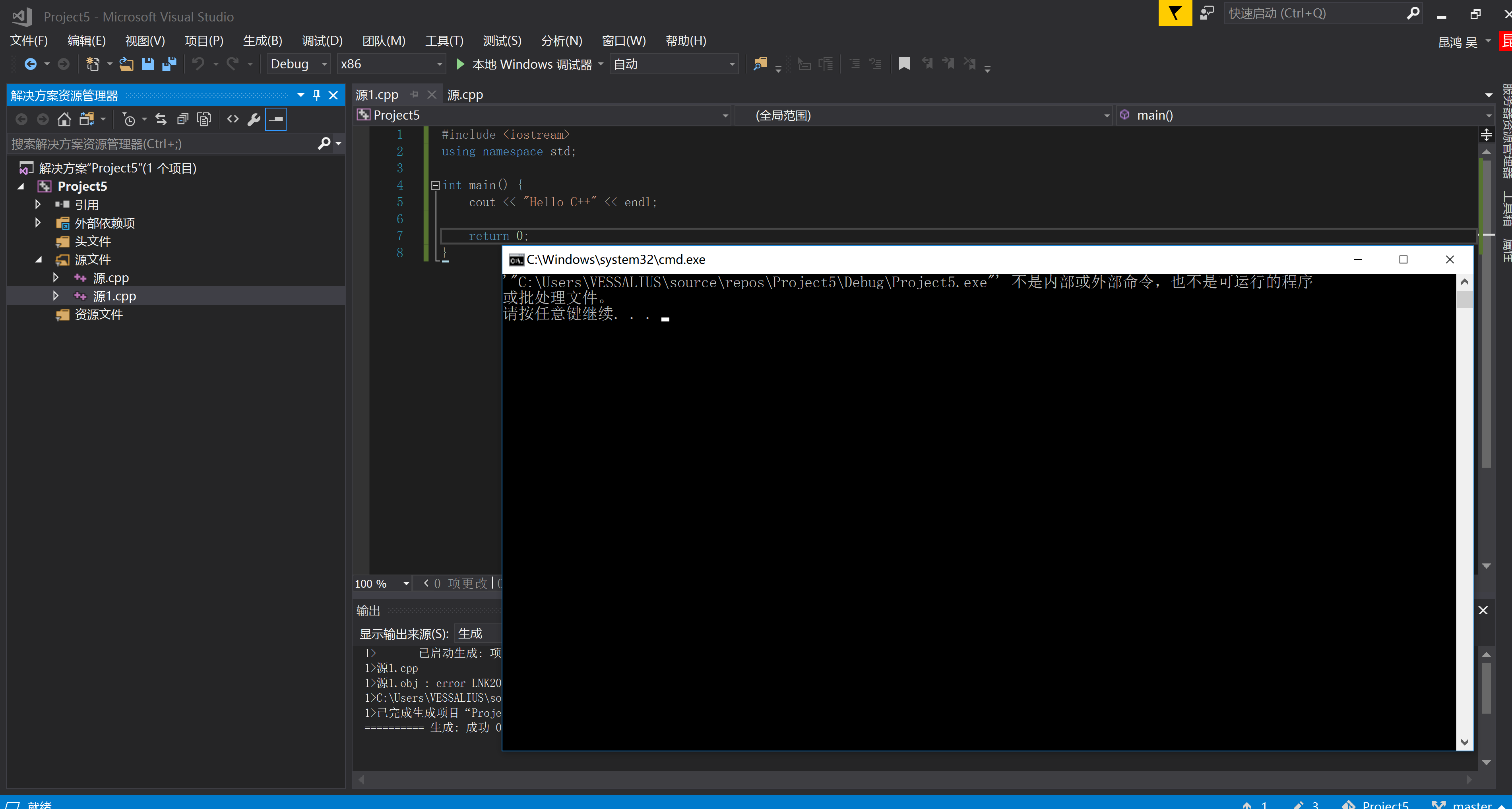Click the search magnifier in Solution Explorer search
Image resolution: width=1512 pixels, height=809 pixels.
tap(324, 144)
